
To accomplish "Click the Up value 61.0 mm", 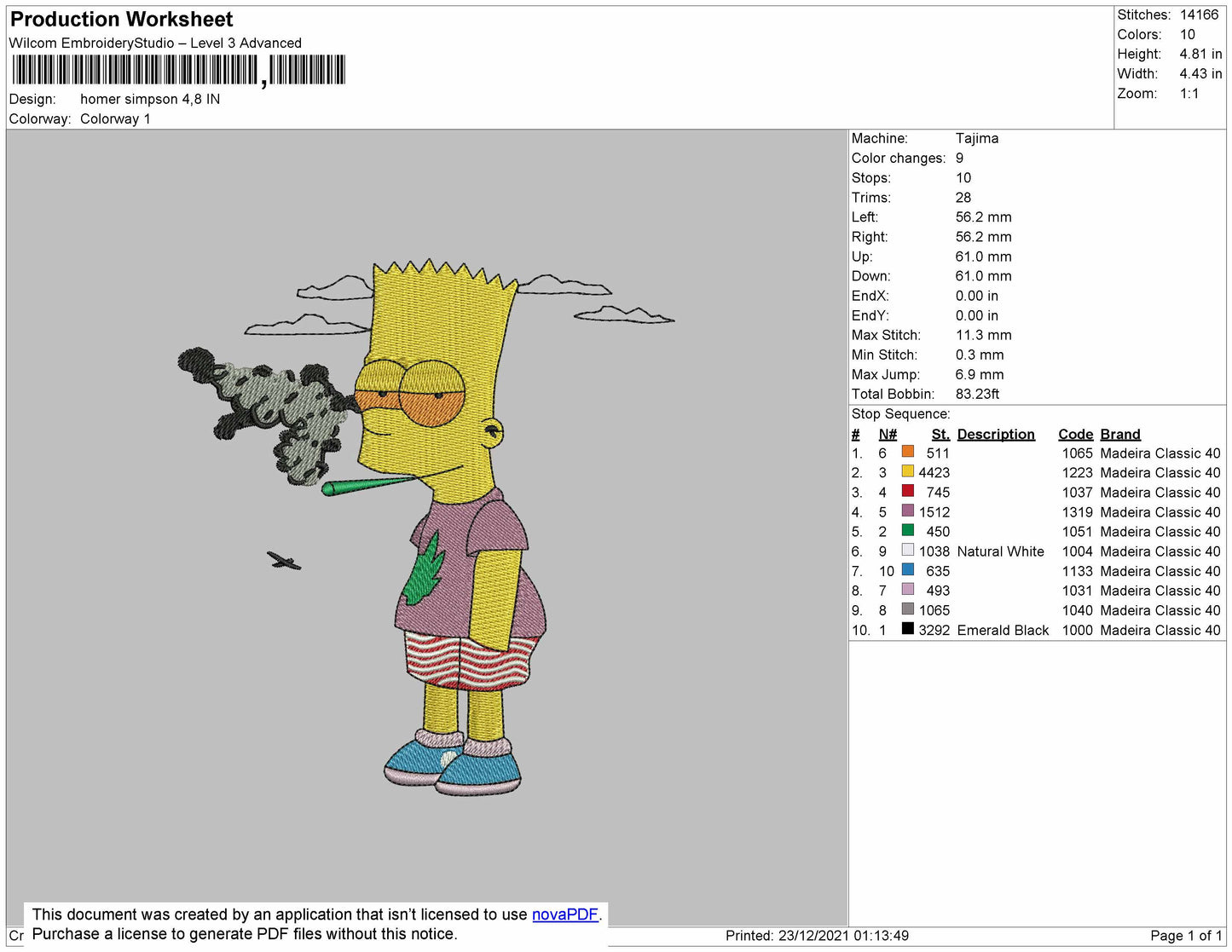I will (x=983, y=256).
